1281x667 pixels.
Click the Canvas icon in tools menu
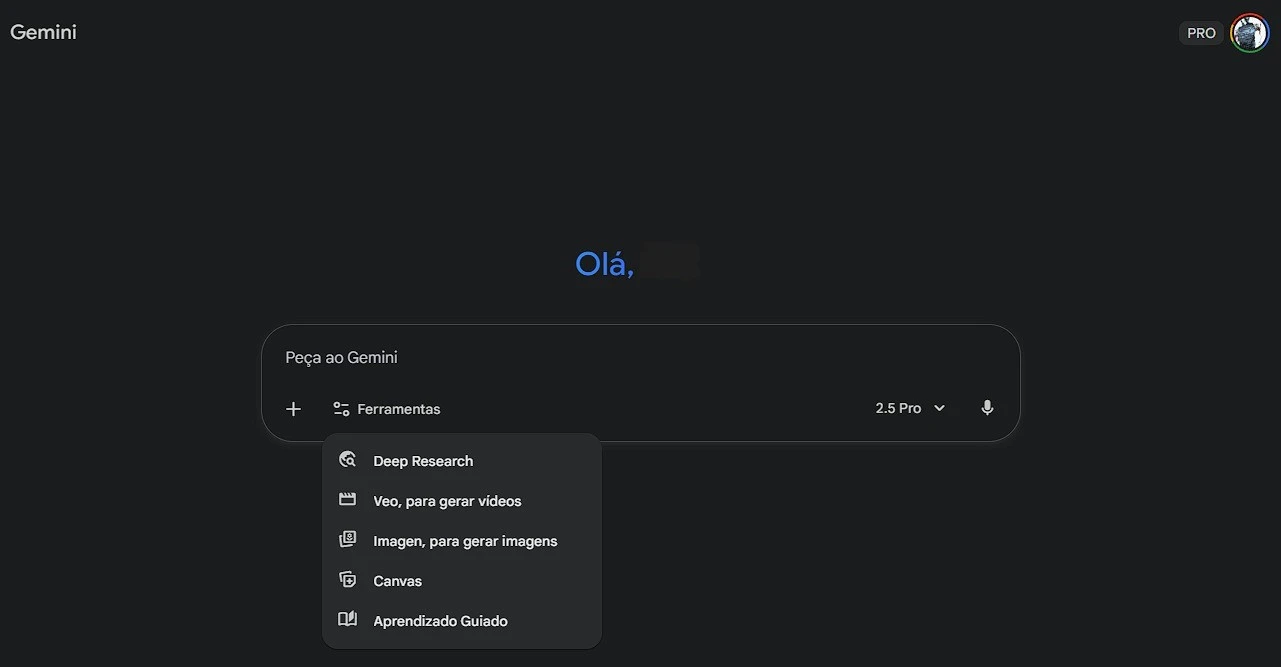click(x=347, y=580)
